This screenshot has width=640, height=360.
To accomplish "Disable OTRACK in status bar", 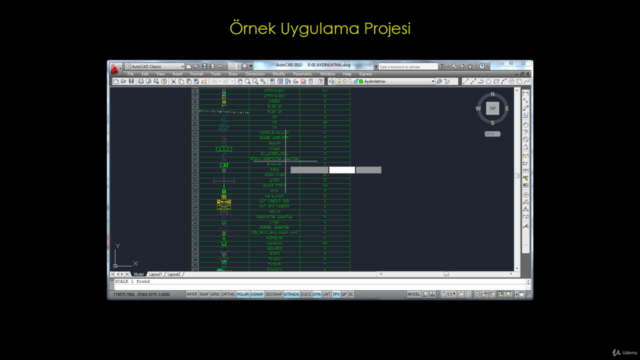I will pos(292,294).
